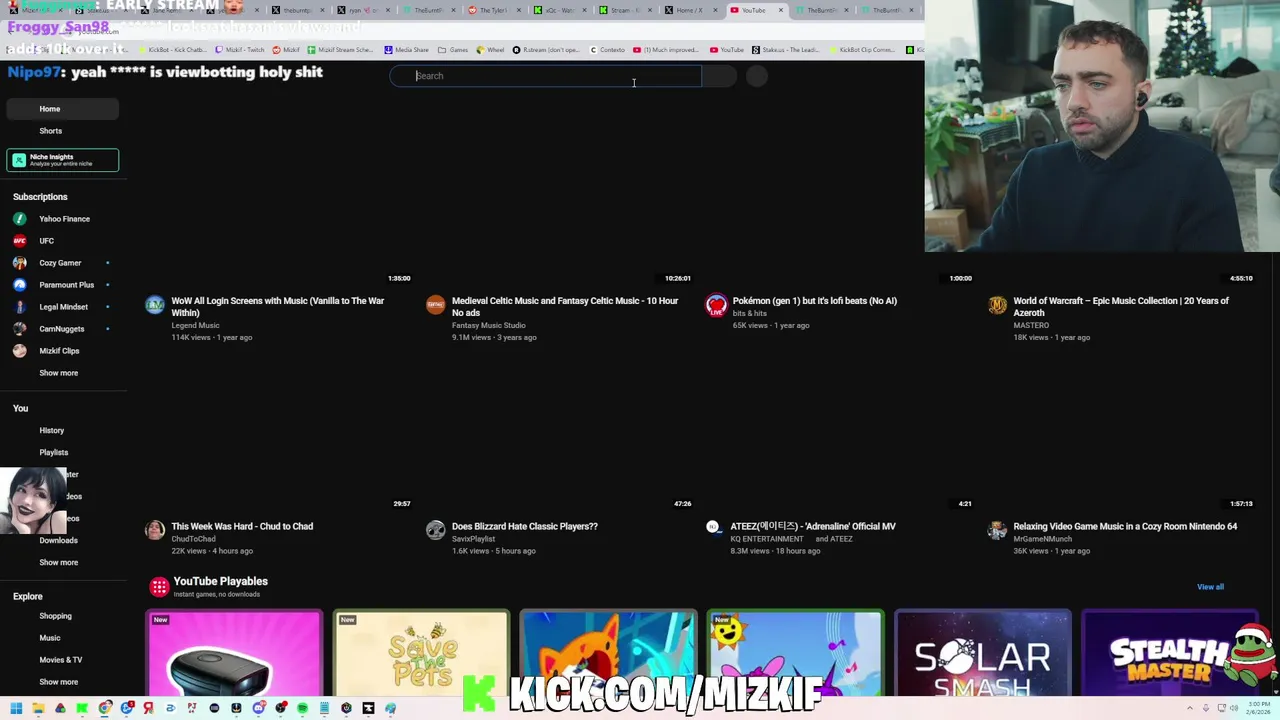Open Relaxing Video Game Music Nintendo 64 video

pos(1125,527)
